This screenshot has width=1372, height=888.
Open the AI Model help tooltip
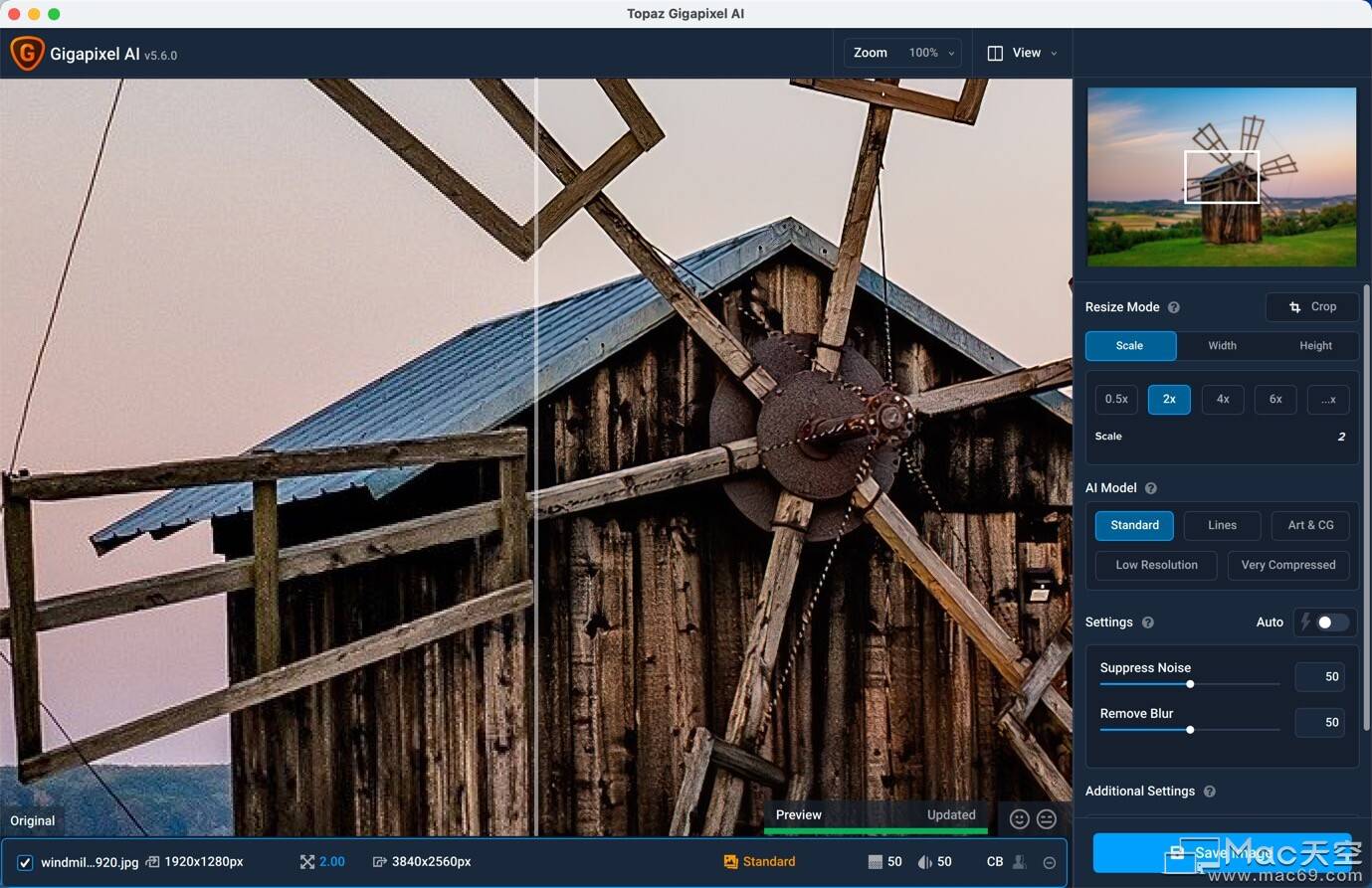1151,488
